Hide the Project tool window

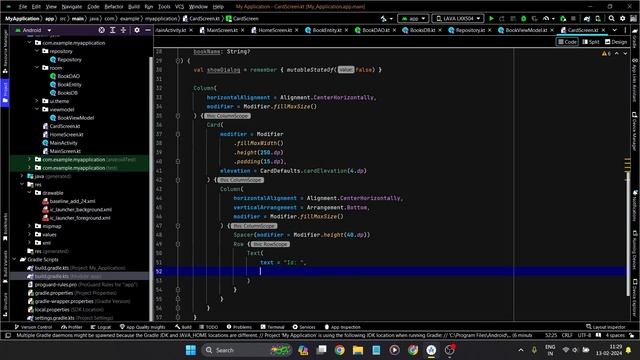148,30
